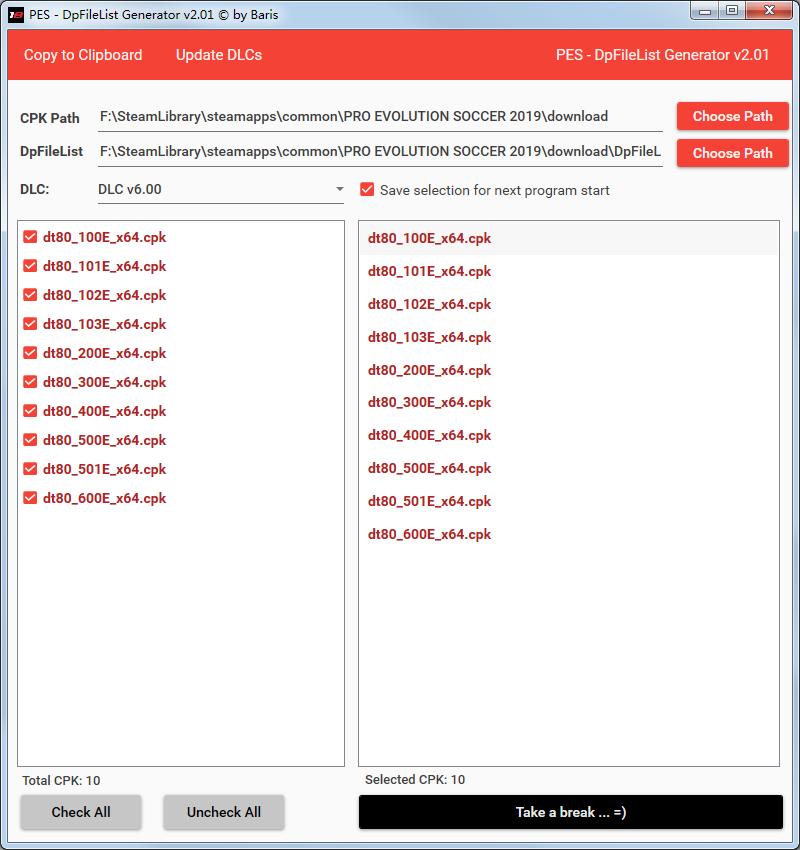This screenshot has width=800, height=850.
Task: Click the header title PES - DpFileList Generator v2.01
Action: [x=662, y=55]
